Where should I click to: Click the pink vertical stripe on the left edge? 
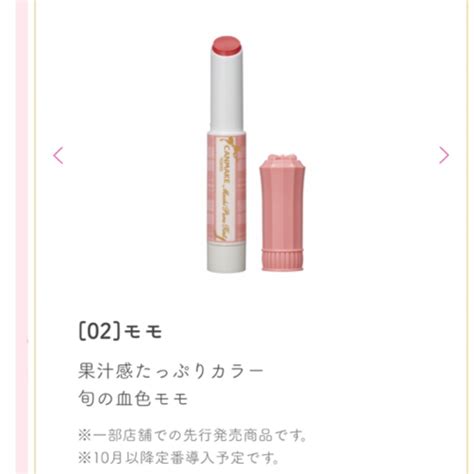22,237
